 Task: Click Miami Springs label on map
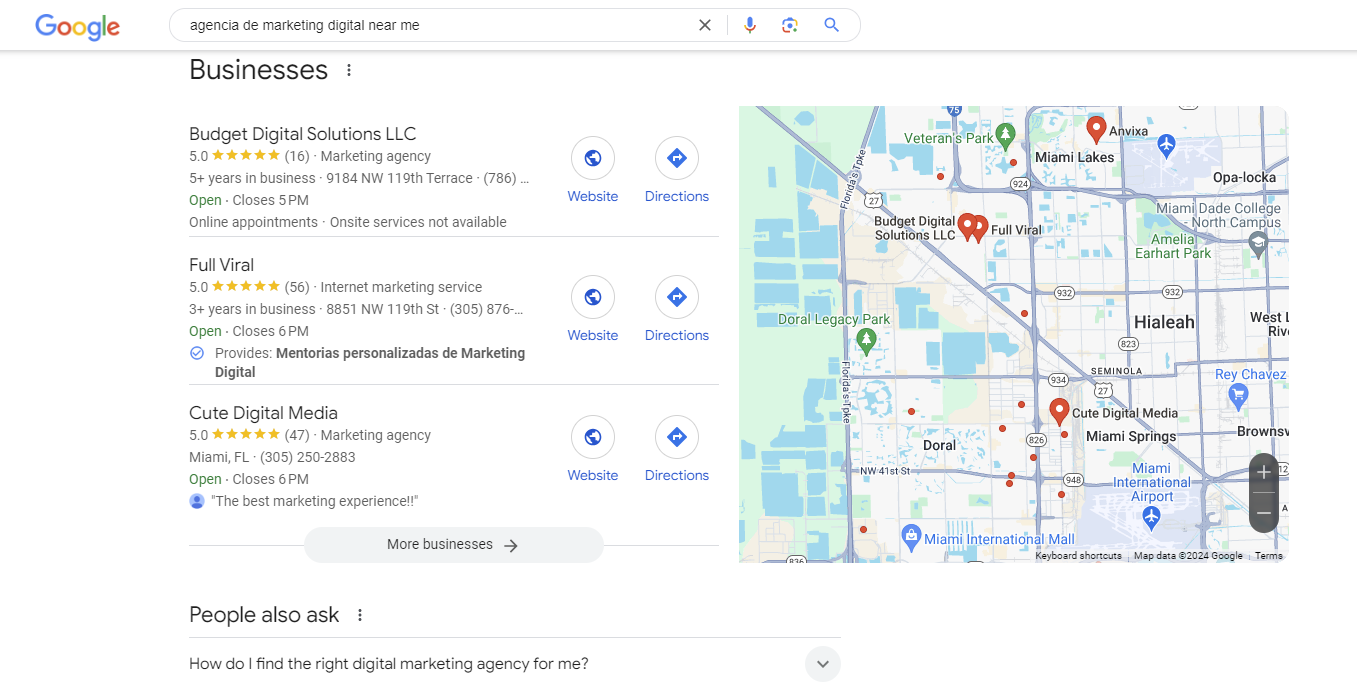[x=1131, y=436]
